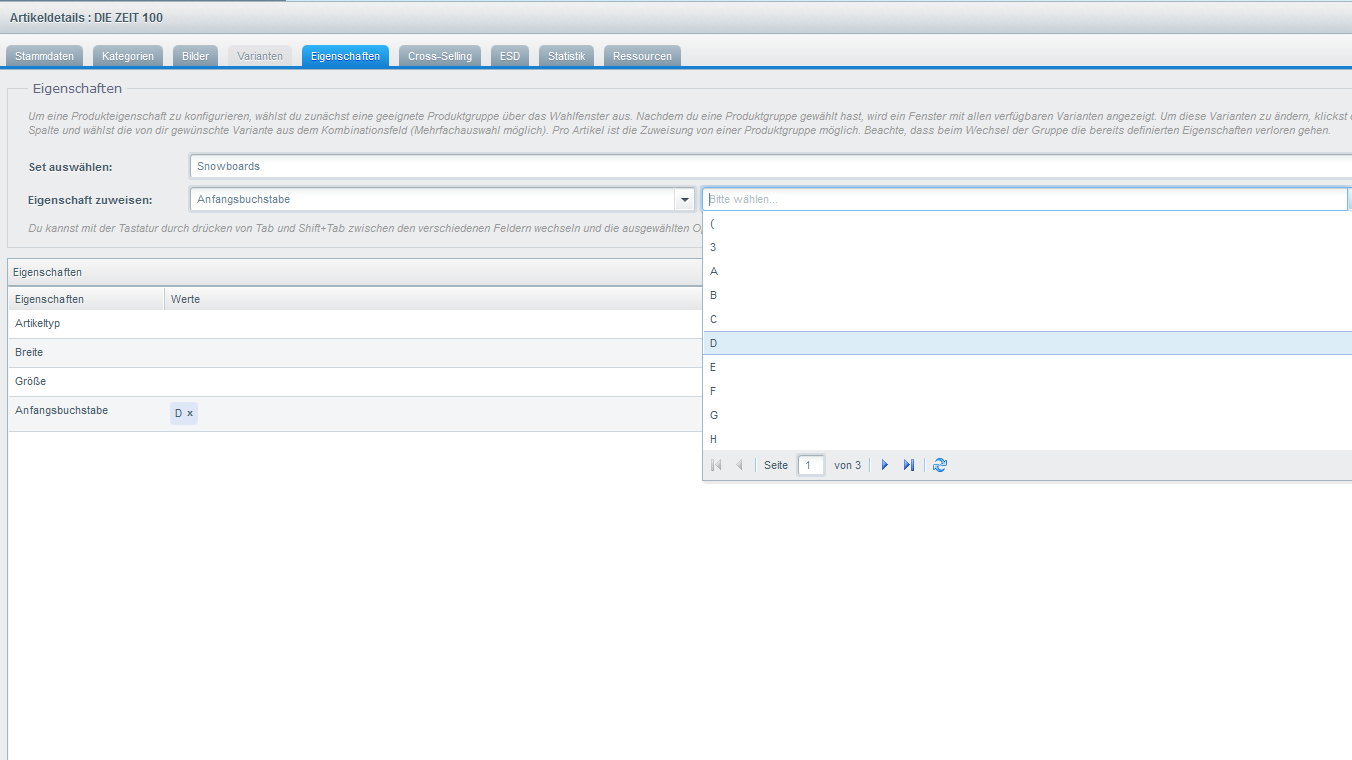This screenshot has height=760, width=1352.
Task: Click the Werte column header
Action: tap(433, 299)
